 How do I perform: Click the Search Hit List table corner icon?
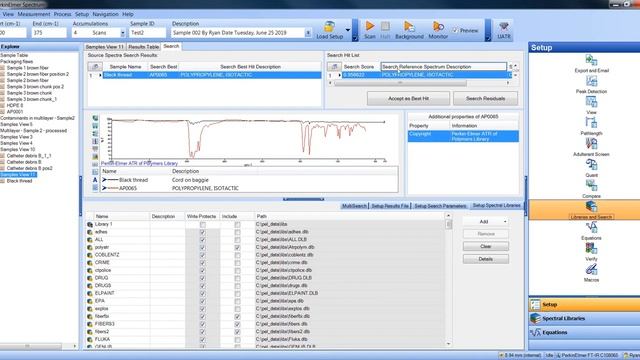(334, 67)
